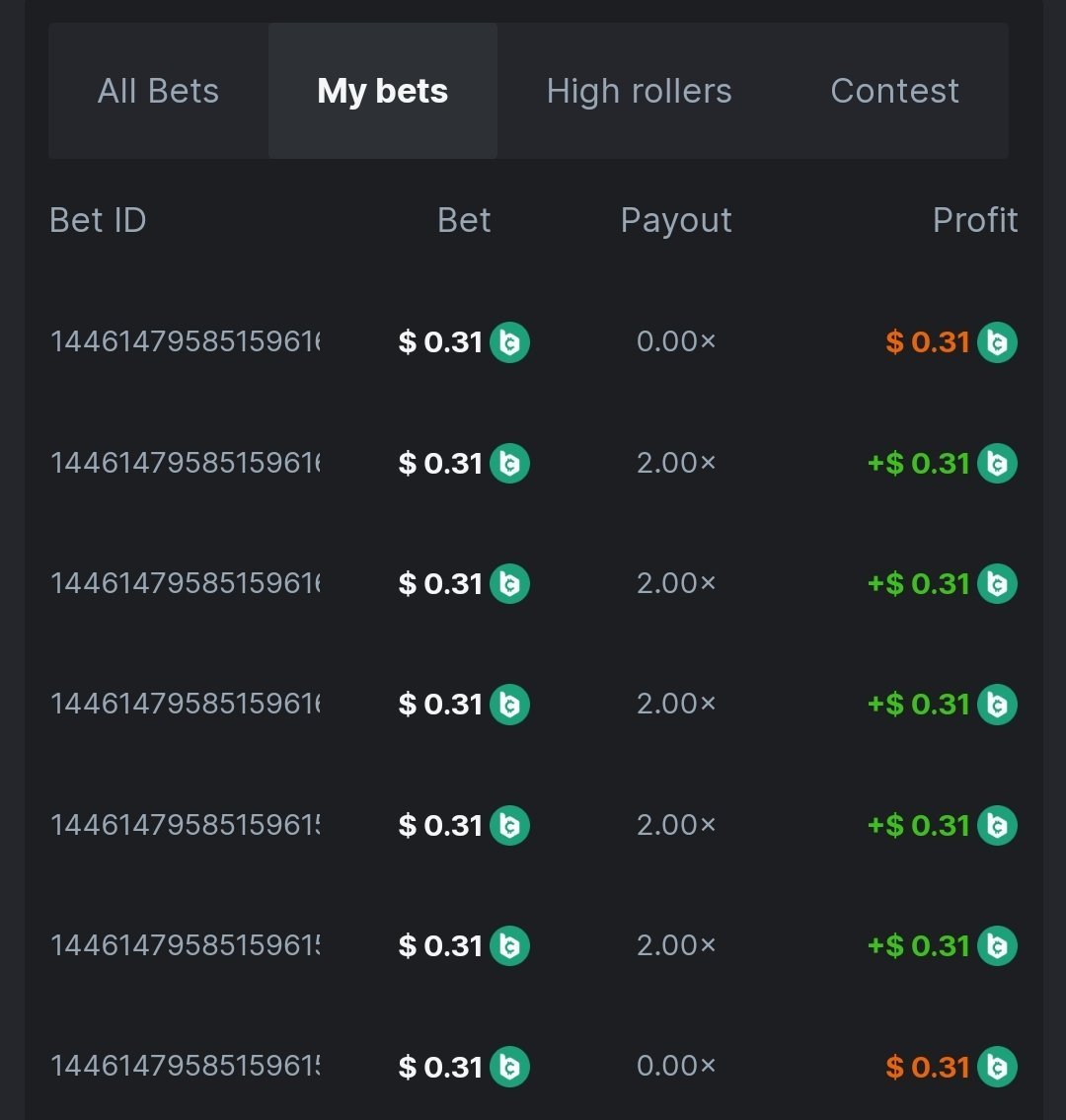The image size is (1066, 1120).
Task: Click the Payout column header
Action: point(676,220)
